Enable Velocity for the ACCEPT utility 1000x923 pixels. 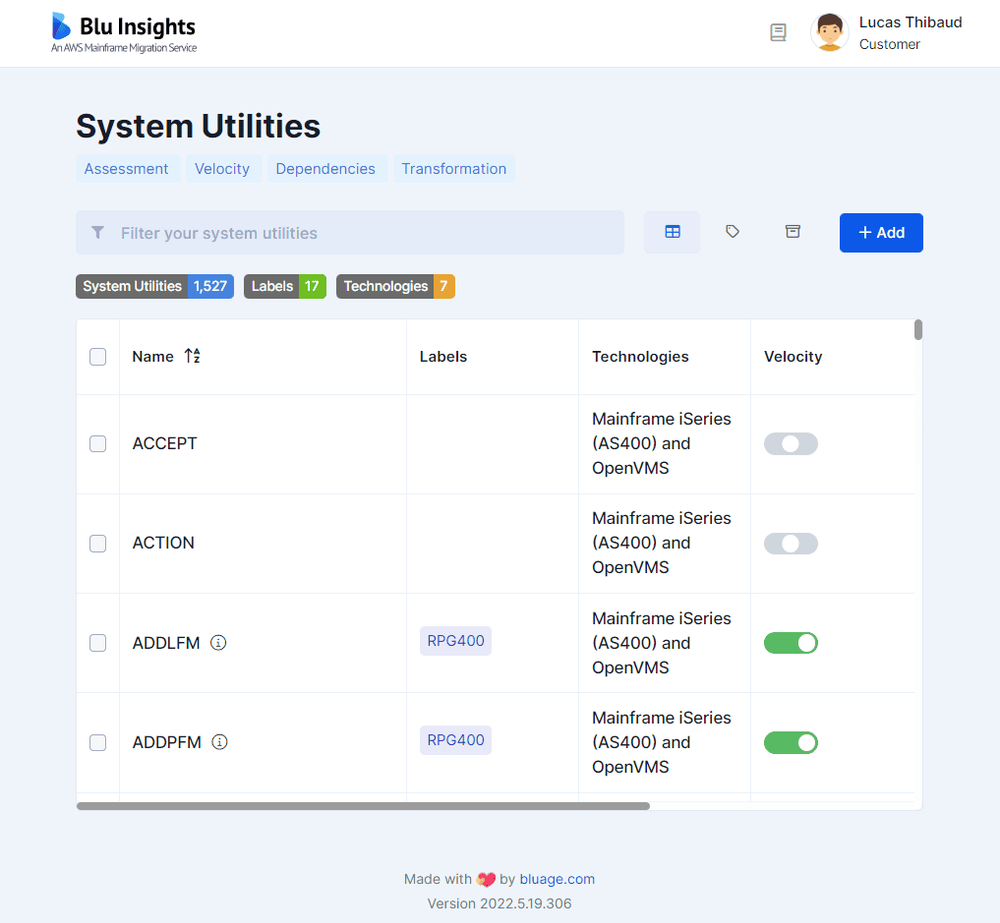coord(790,443)
